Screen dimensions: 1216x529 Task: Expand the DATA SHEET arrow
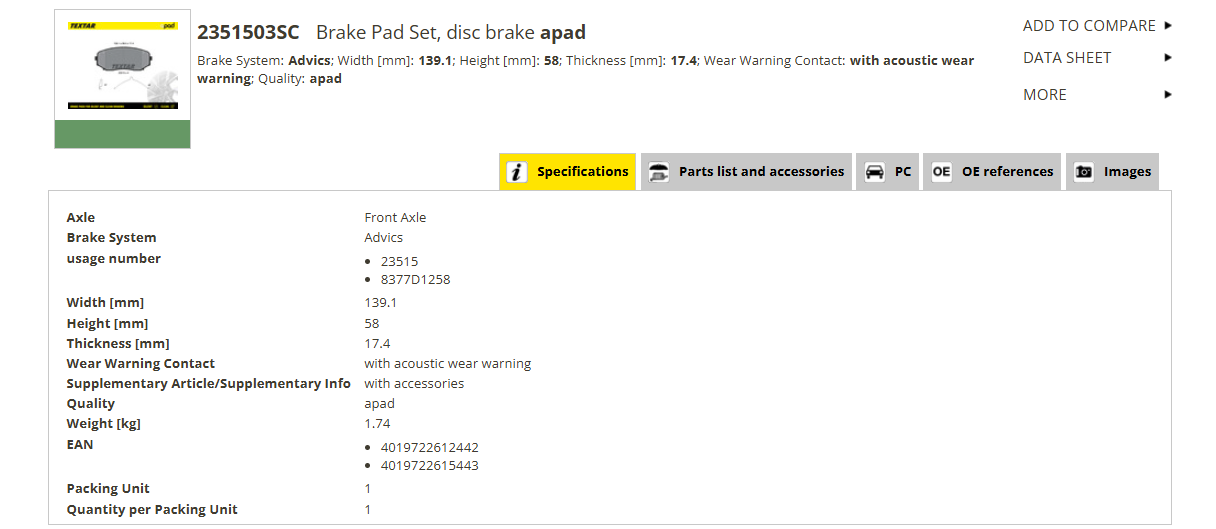pos(1168,58)
